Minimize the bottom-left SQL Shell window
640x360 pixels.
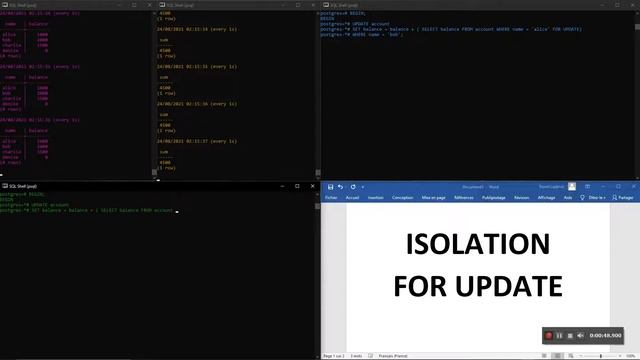click(x=282, y=186)
